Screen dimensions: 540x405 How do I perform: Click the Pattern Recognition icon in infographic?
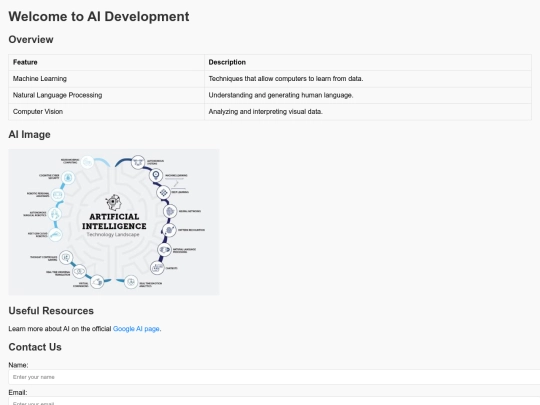point(169,230)
